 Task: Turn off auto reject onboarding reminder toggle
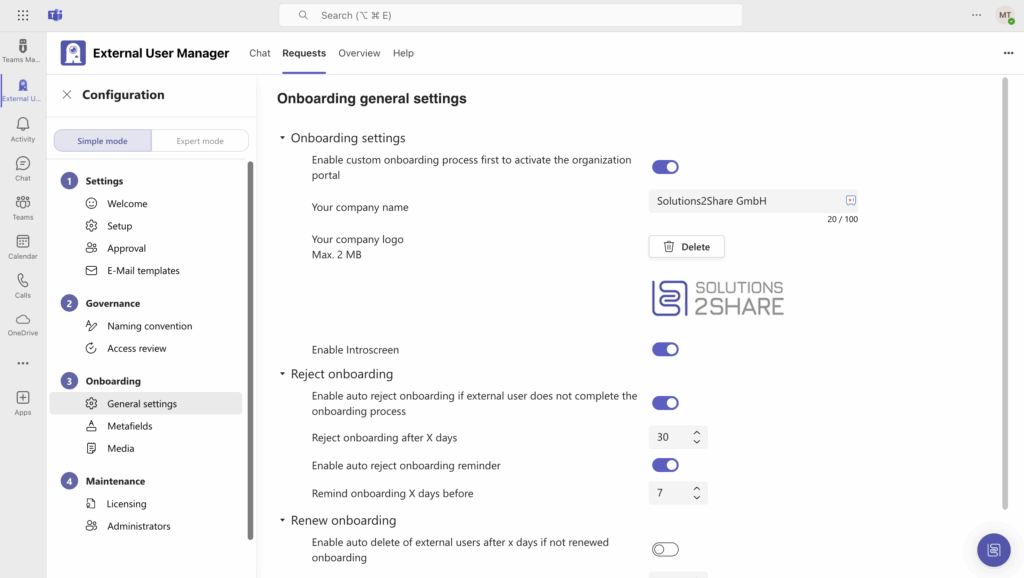(665, 465)
